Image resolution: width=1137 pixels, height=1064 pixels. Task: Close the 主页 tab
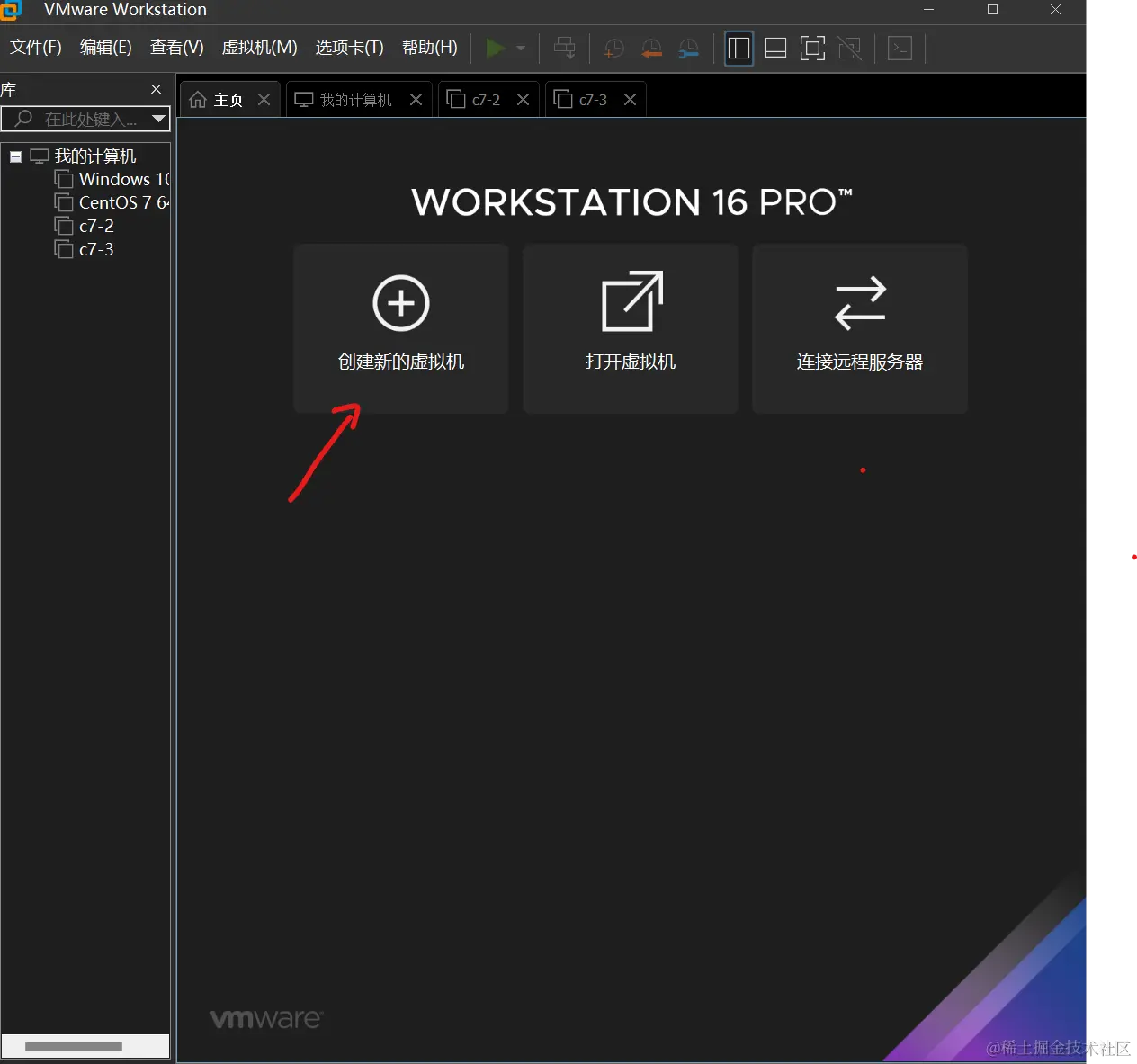coord(264,99)
